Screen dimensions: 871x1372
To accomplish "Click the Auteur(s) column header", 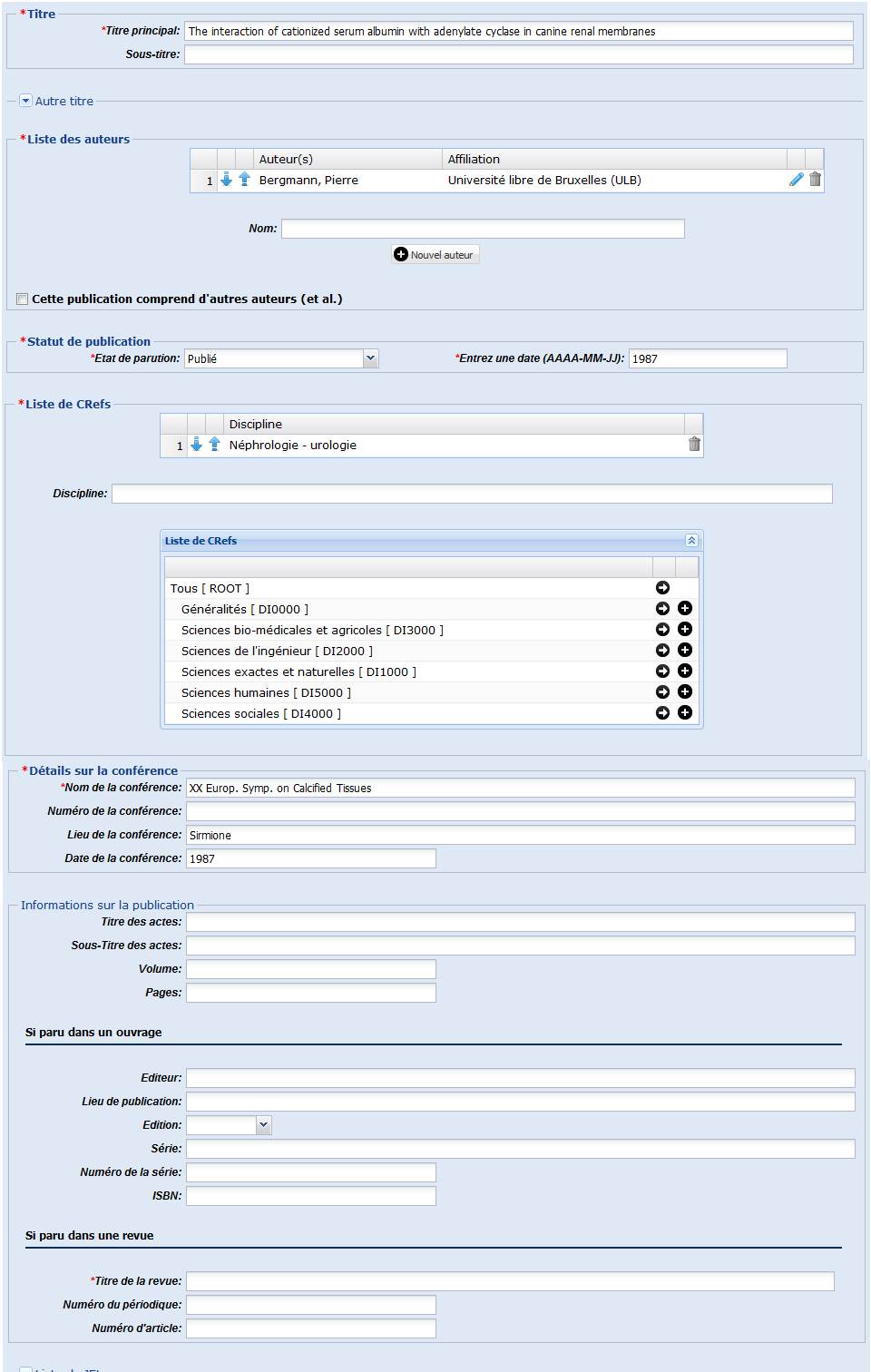I will 347,159.
